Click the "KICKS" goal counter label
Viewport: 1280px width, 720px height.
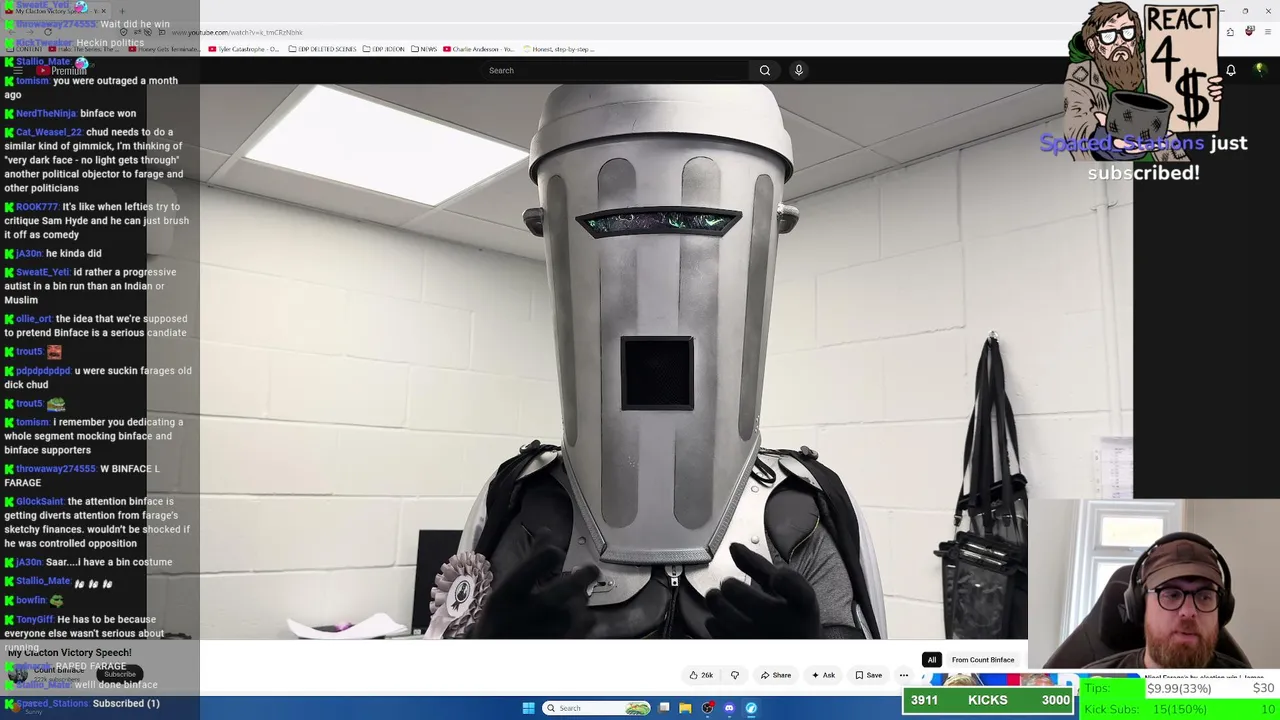[987, 700]
